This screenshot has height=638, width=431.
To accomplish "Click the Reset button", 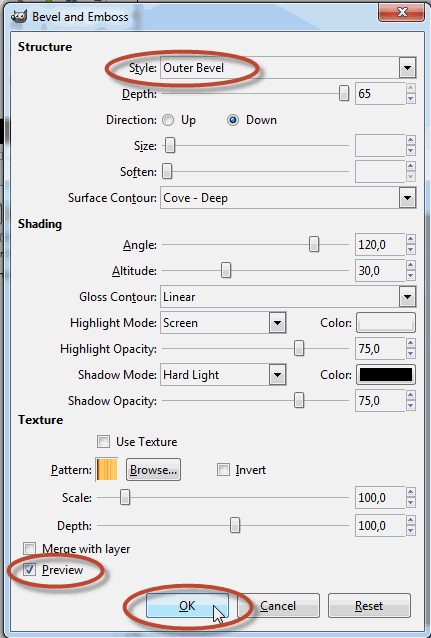I will 369,606.
